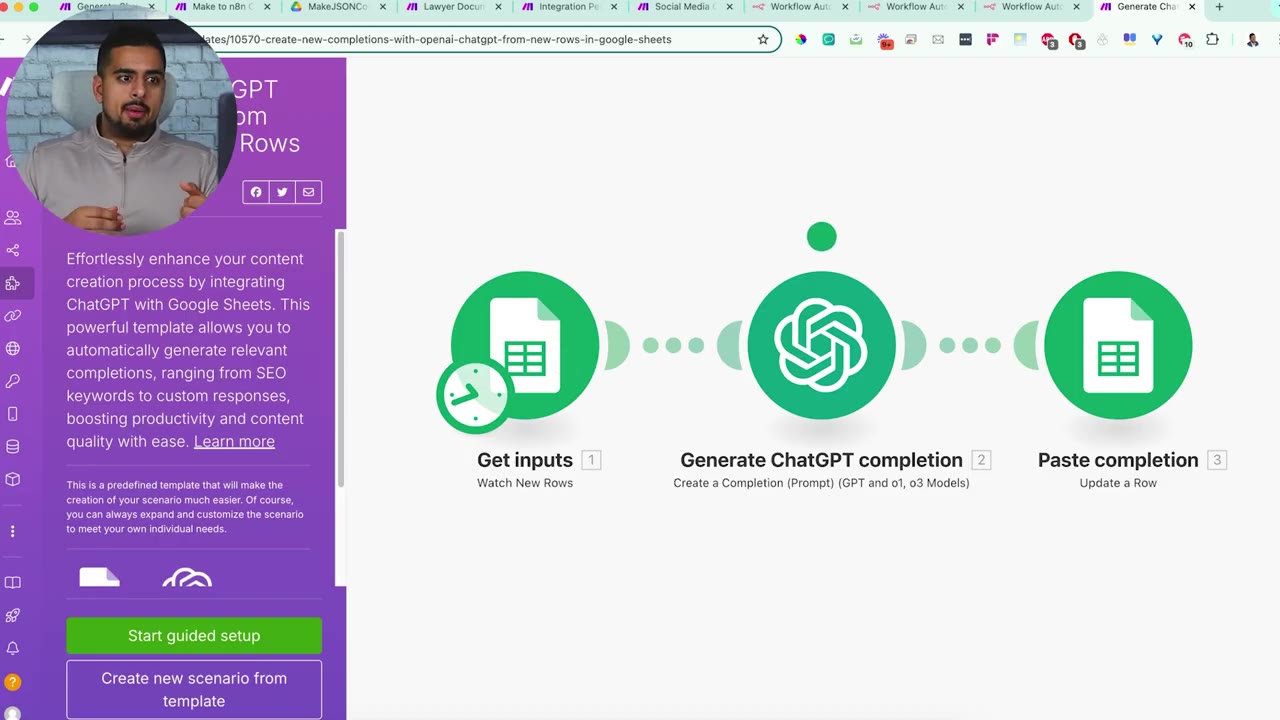This screenshot has height=720, width=1280.
Task: Close the Make to n8n tab
Action: pyautogui.click(x=267, y=7)
